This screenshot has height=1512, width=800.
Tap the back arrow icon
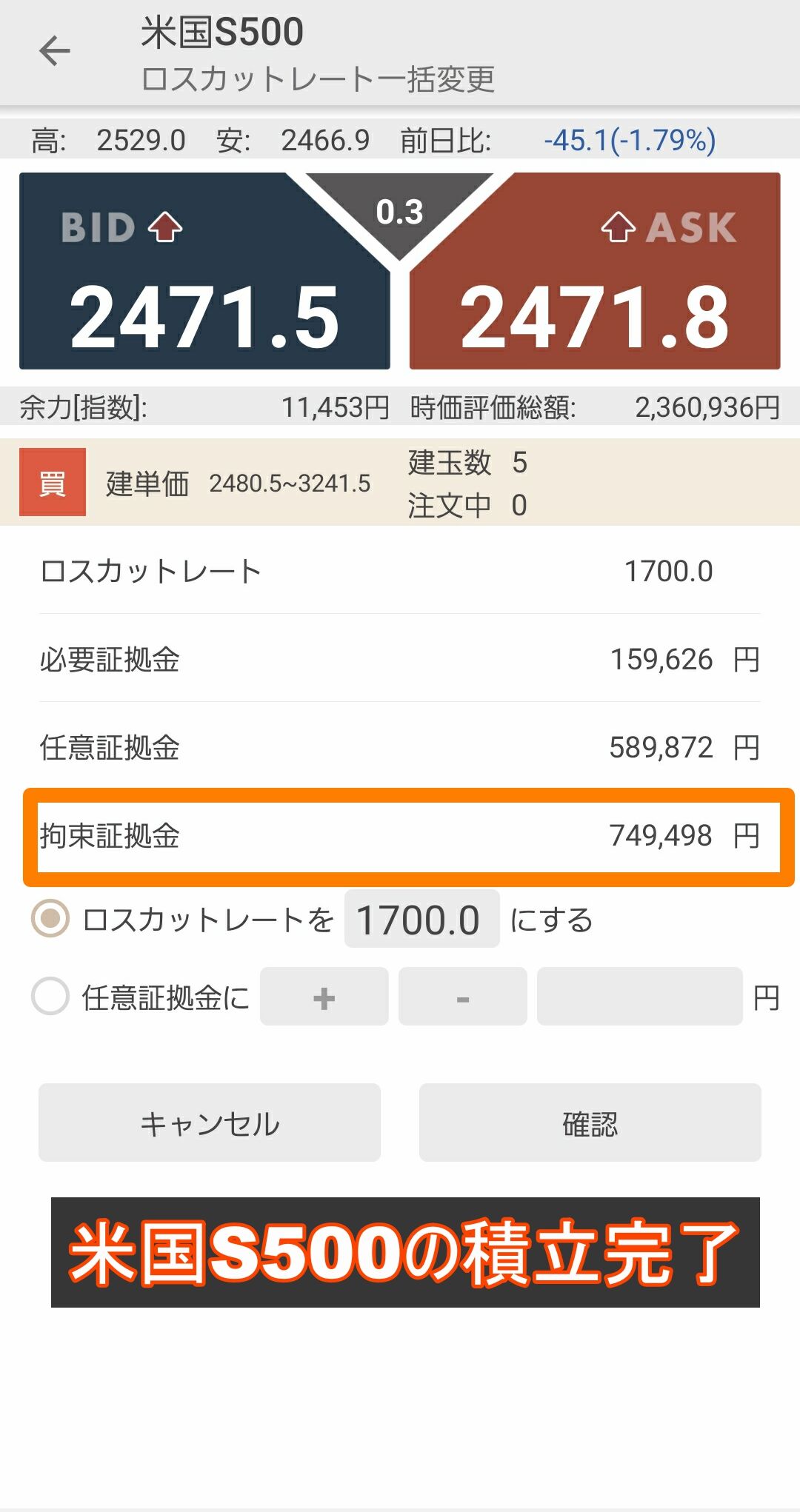point(55,50)
